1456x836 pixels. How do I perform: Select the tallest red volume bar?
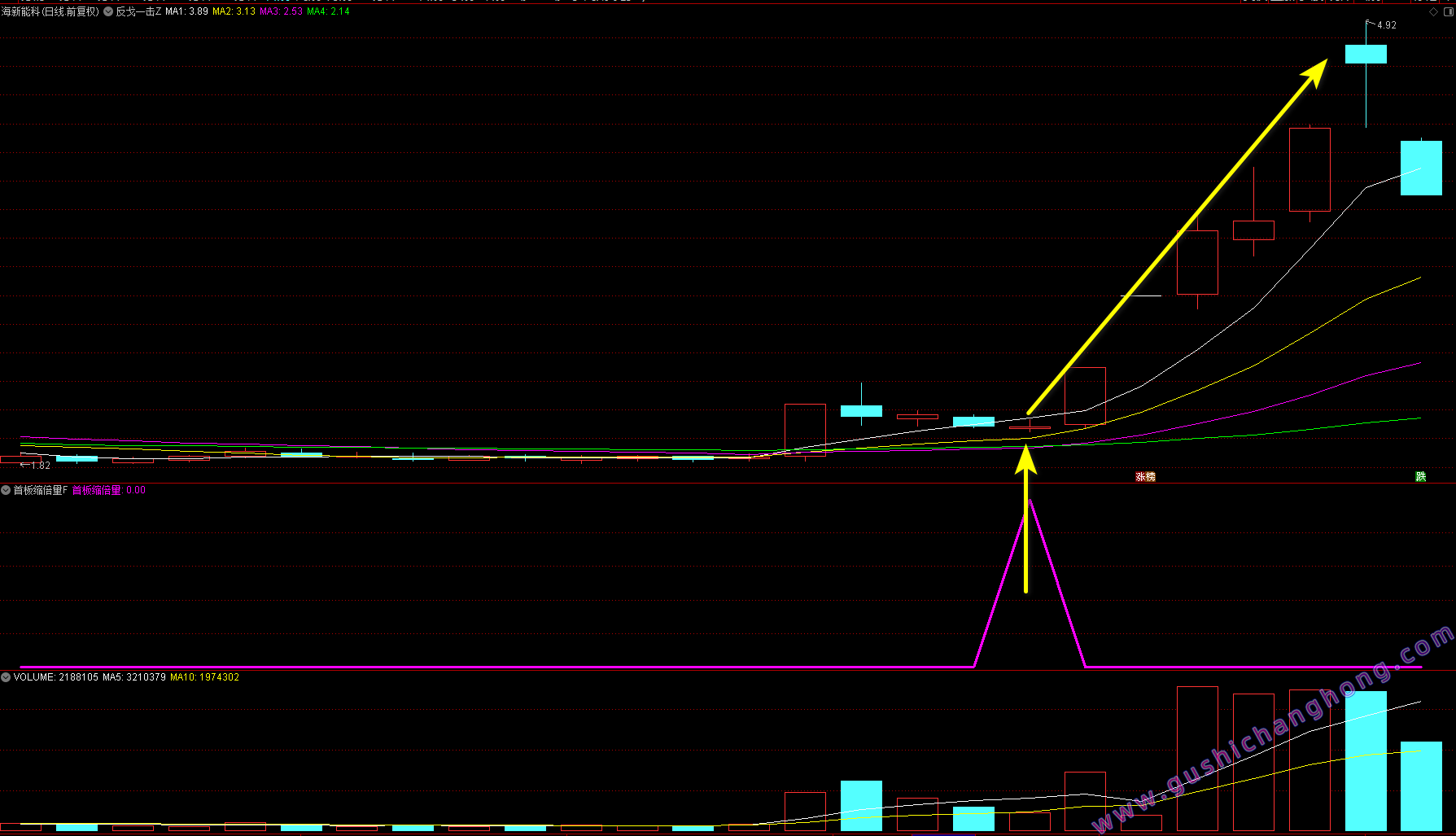[x=1197, y=759]
